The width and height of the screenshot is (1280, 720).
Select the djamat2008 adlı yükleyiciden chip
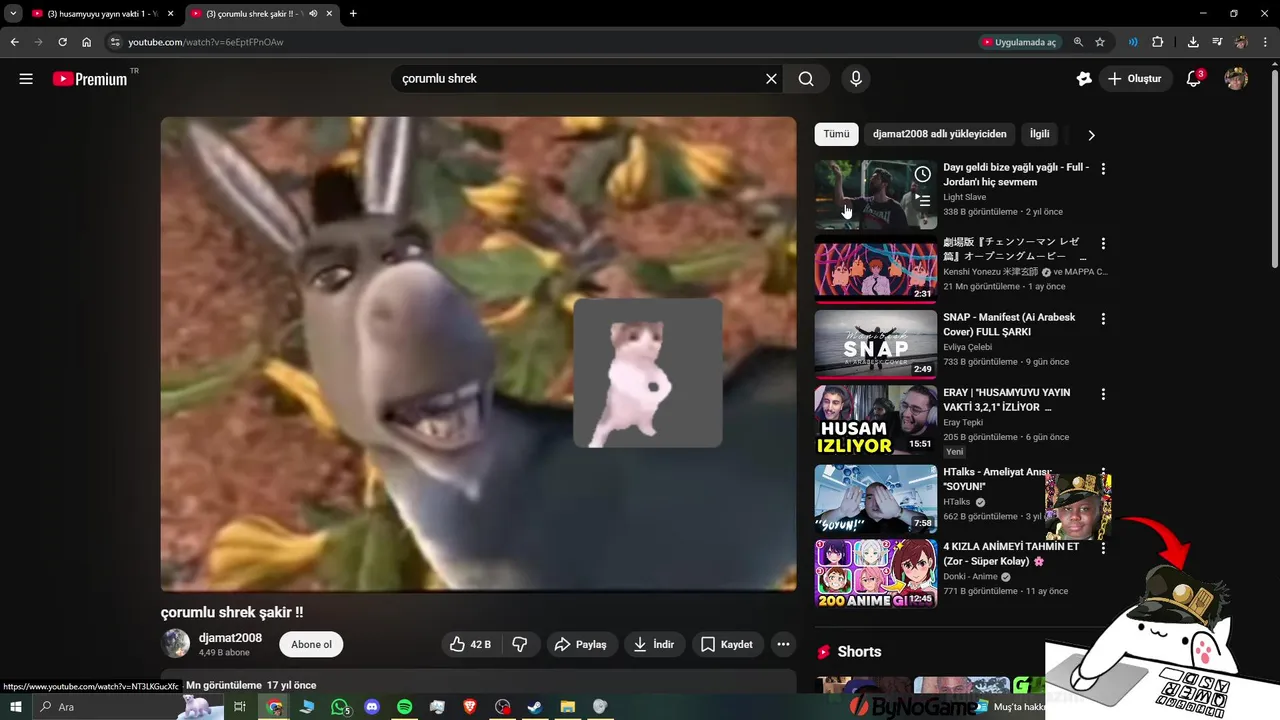pos(940,134)
